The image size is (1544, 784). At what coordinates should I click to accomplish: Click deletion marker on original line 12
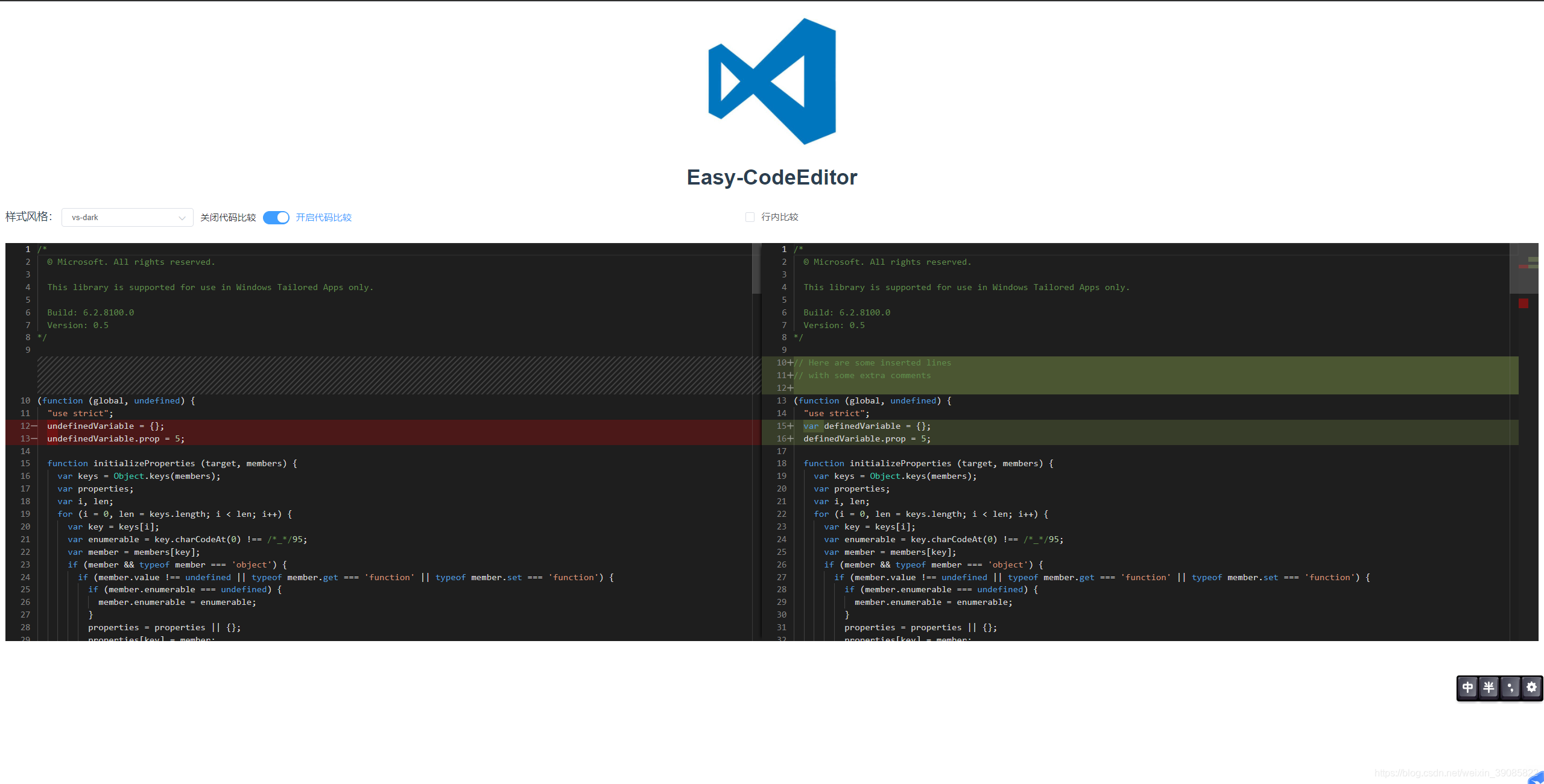34,426
